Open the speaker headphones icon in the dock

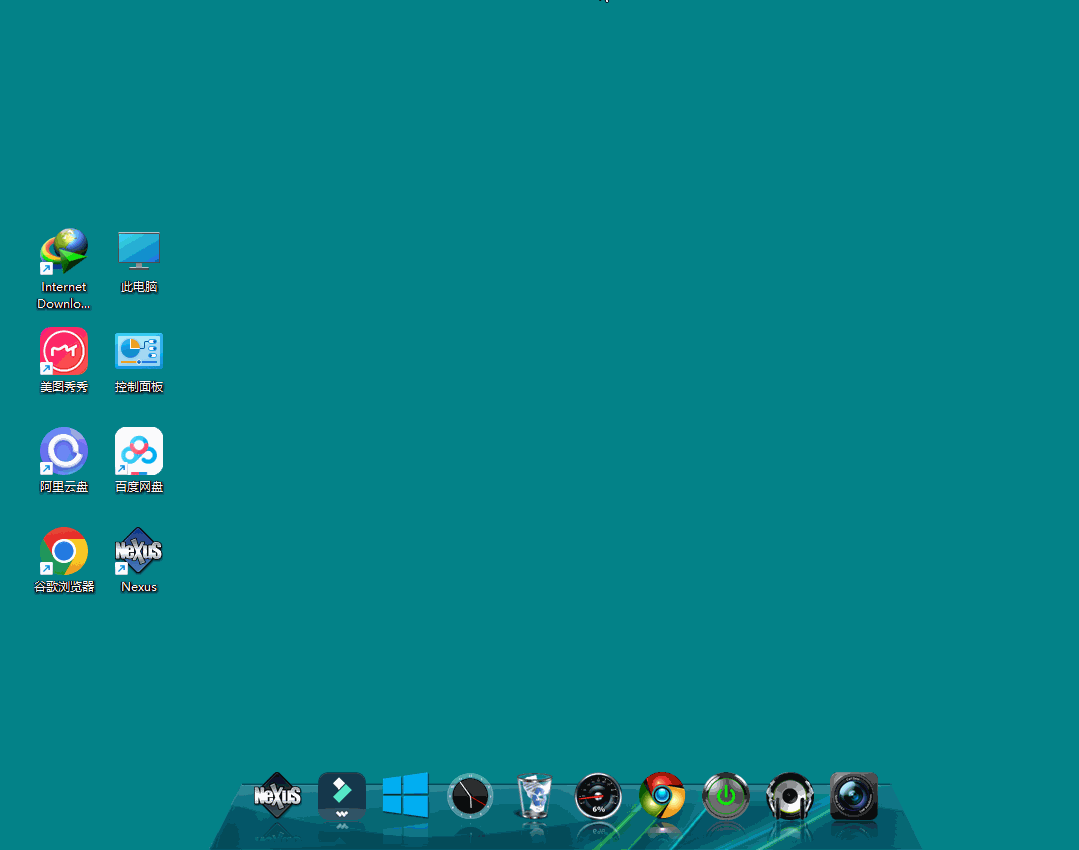(790, 796)
